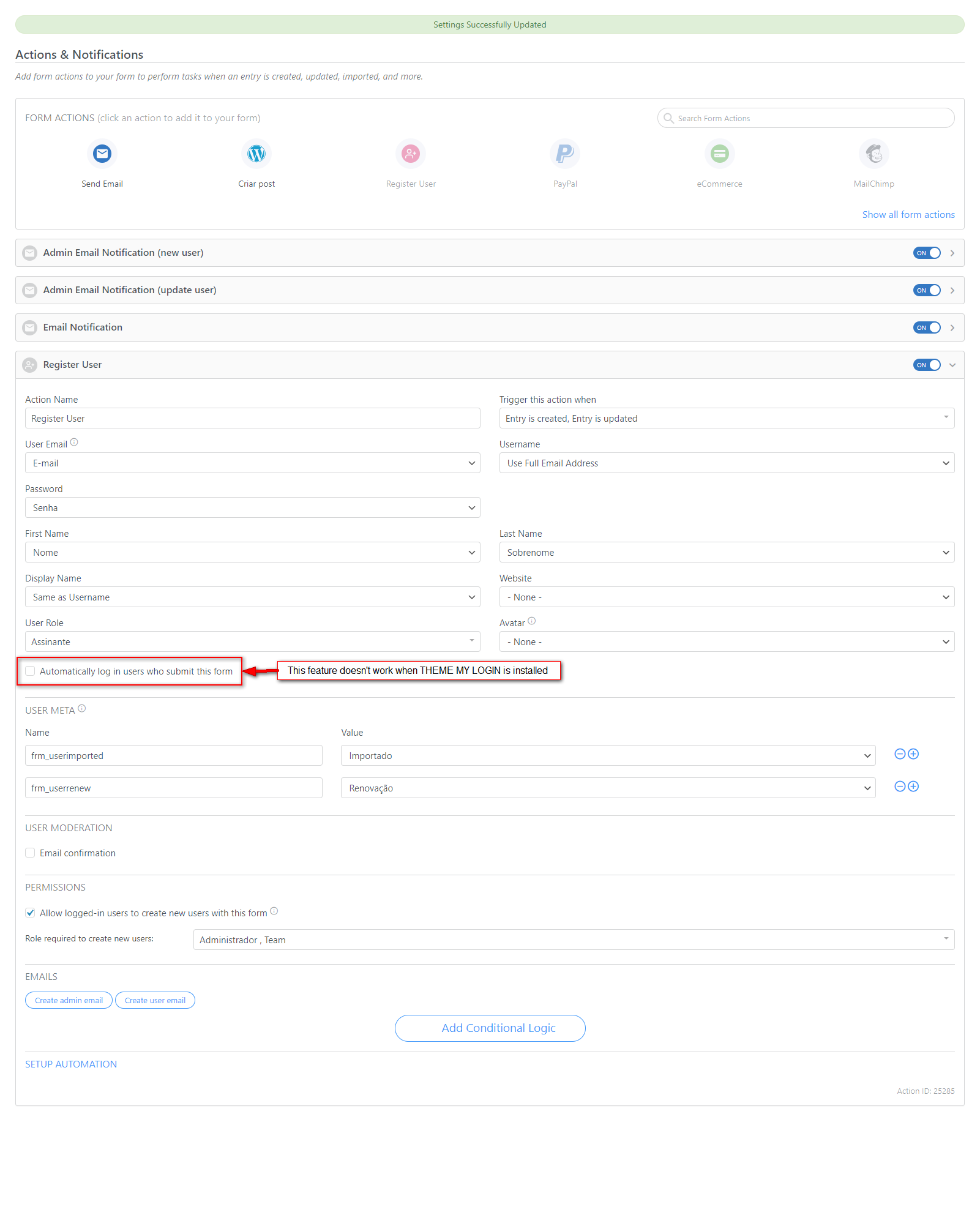The image size is (980, 1226).
Task: Add a row after frm_userrenew meta
Action: (x=913, y=787)
